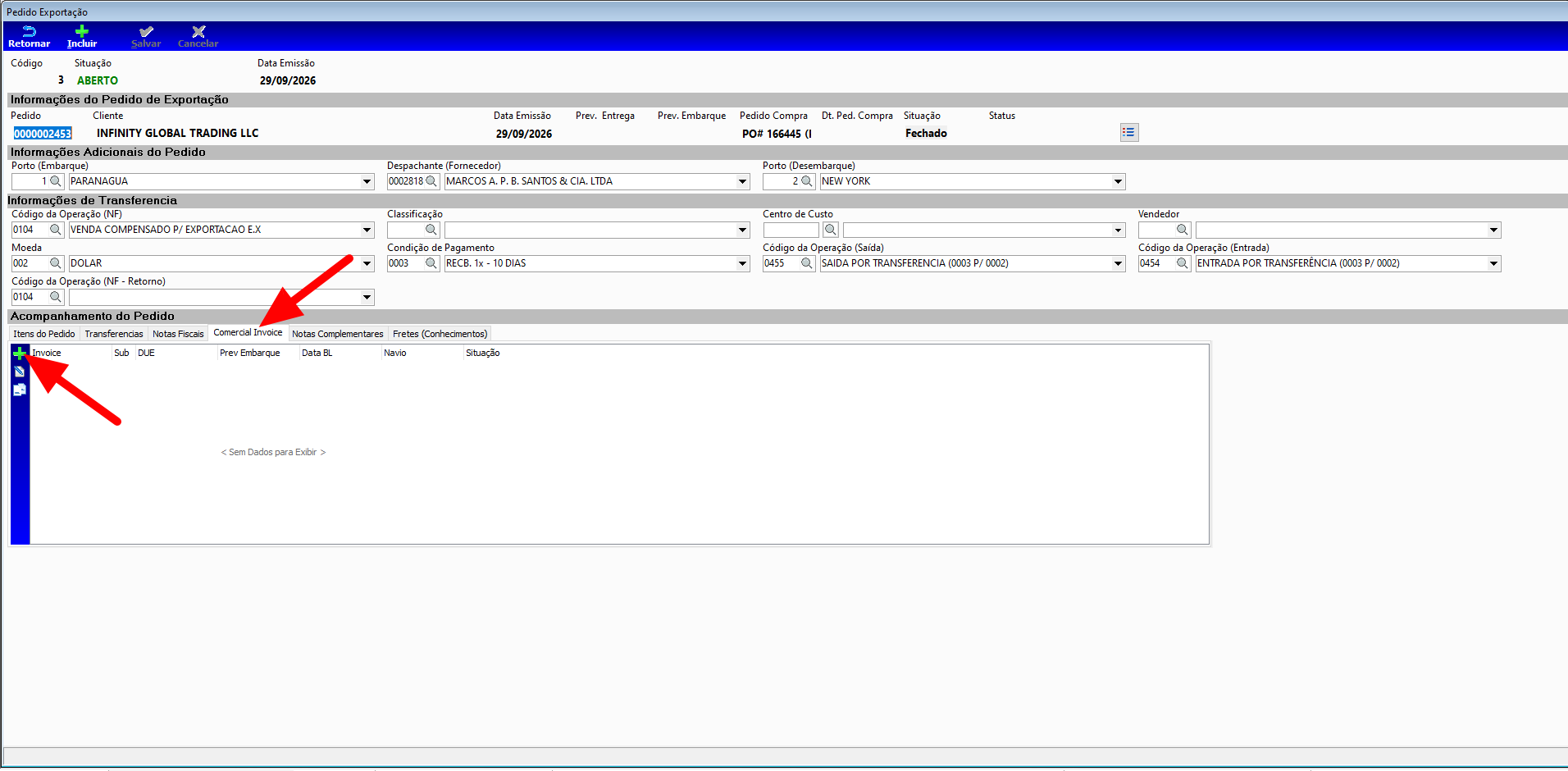Click pedido number 0000002453 field
The image size is (1568, 771).
coord(43,134)
